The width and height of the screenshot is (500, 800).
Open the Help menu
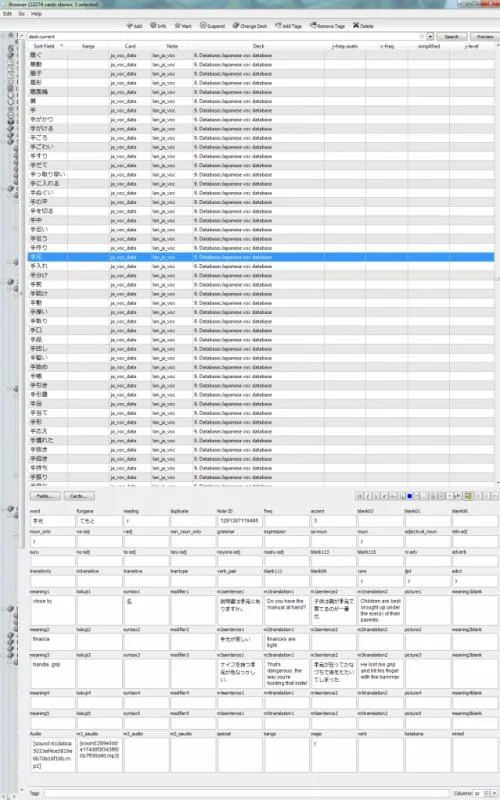(x=36, y=14)
